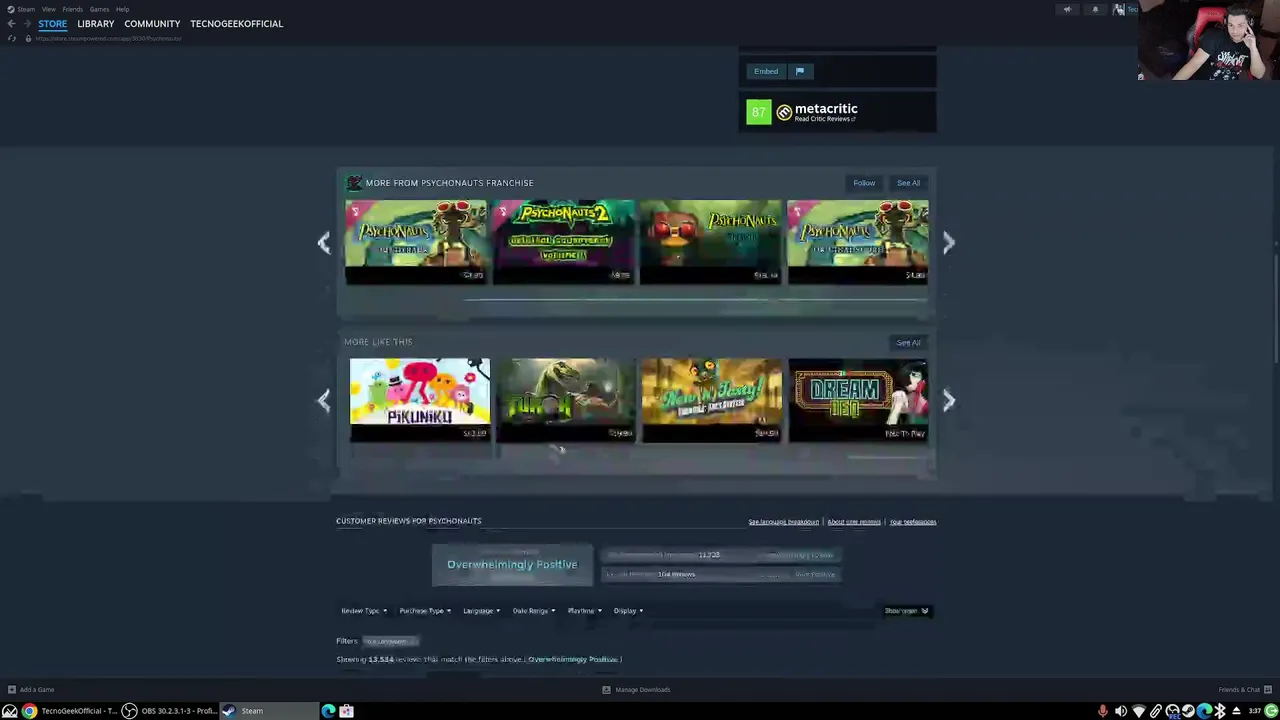This screenshot has height=720, width=1280.
Task: Expand the Show graph toggle
Action: pyautogui.click(x=906, y=611)
